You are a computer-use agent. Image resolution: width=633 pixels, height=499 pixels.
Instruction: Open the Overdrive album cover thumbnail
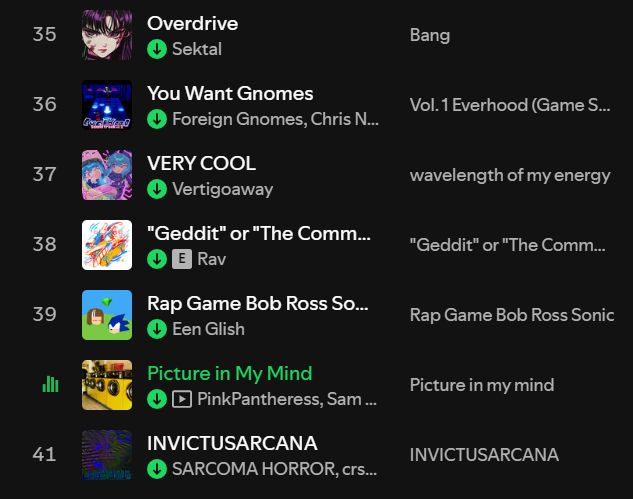tap(107, 35)
